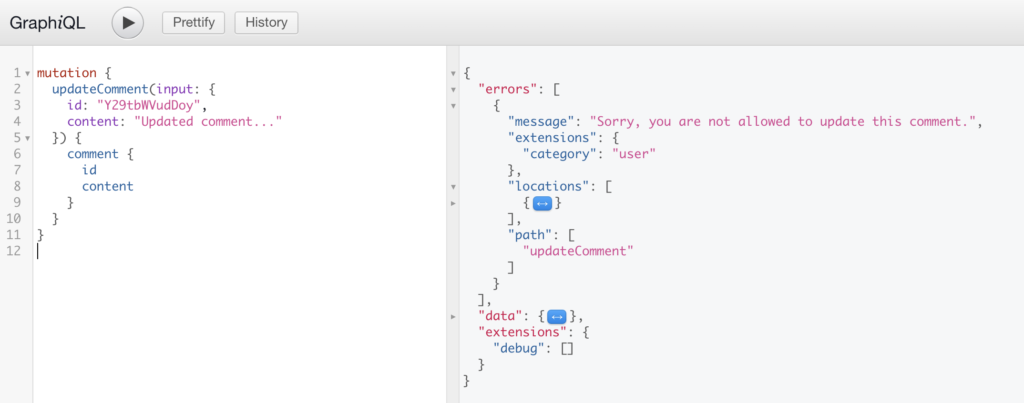The image size is (1024, 403).
Task: Click the gutter arrow beside the folded locations object
Action: click(454, 203)
